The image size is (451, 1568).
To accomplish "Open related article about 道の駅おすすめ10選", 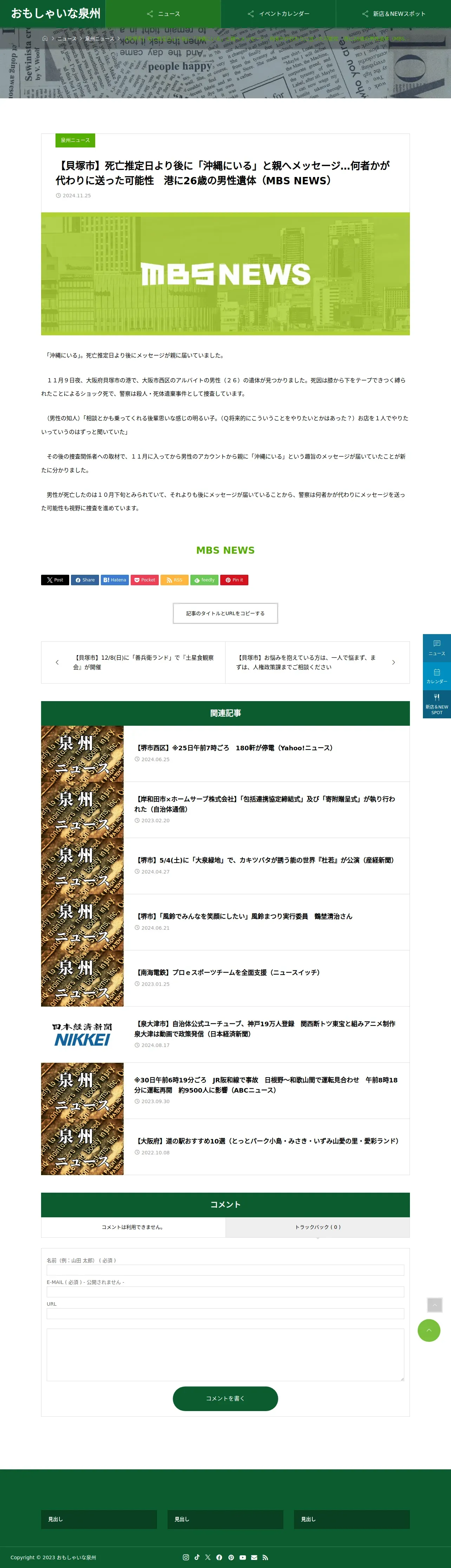I will [267, 1141].
